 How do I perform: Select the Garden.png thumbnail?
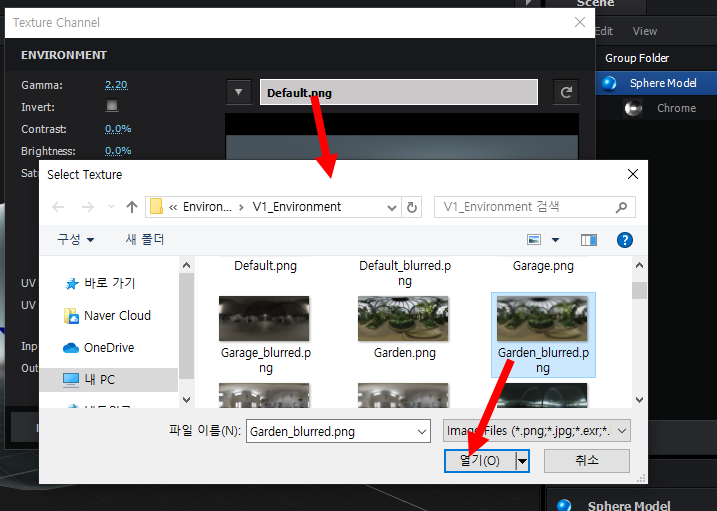[403, 319]
